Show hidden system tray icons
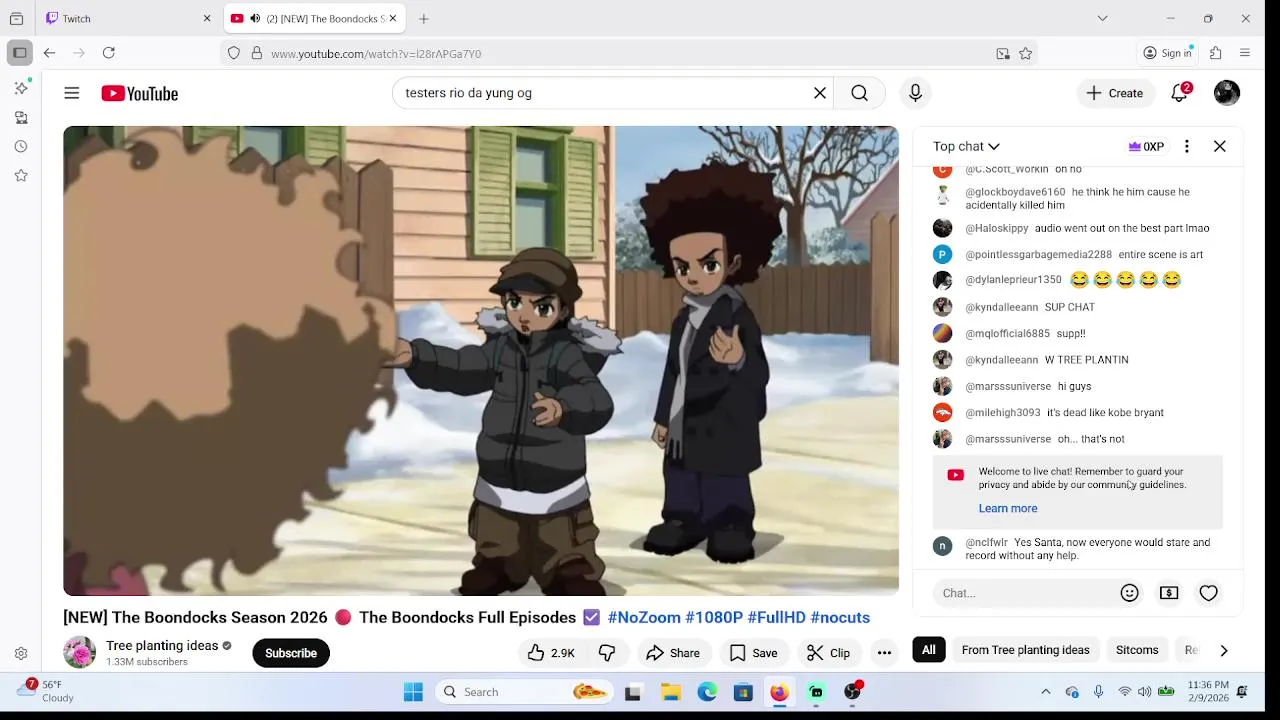The height and width of the screenshot is (720, 1280). (1046, 692)
